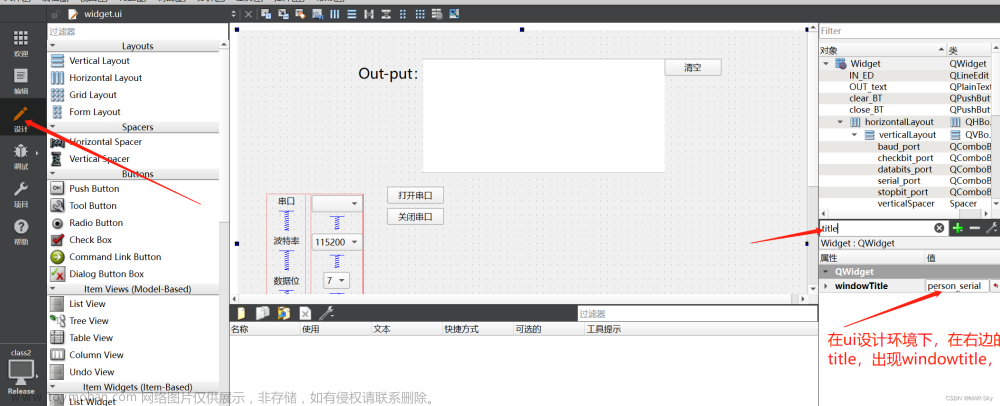Open the 调试 Debug mode

click(21, 157)
